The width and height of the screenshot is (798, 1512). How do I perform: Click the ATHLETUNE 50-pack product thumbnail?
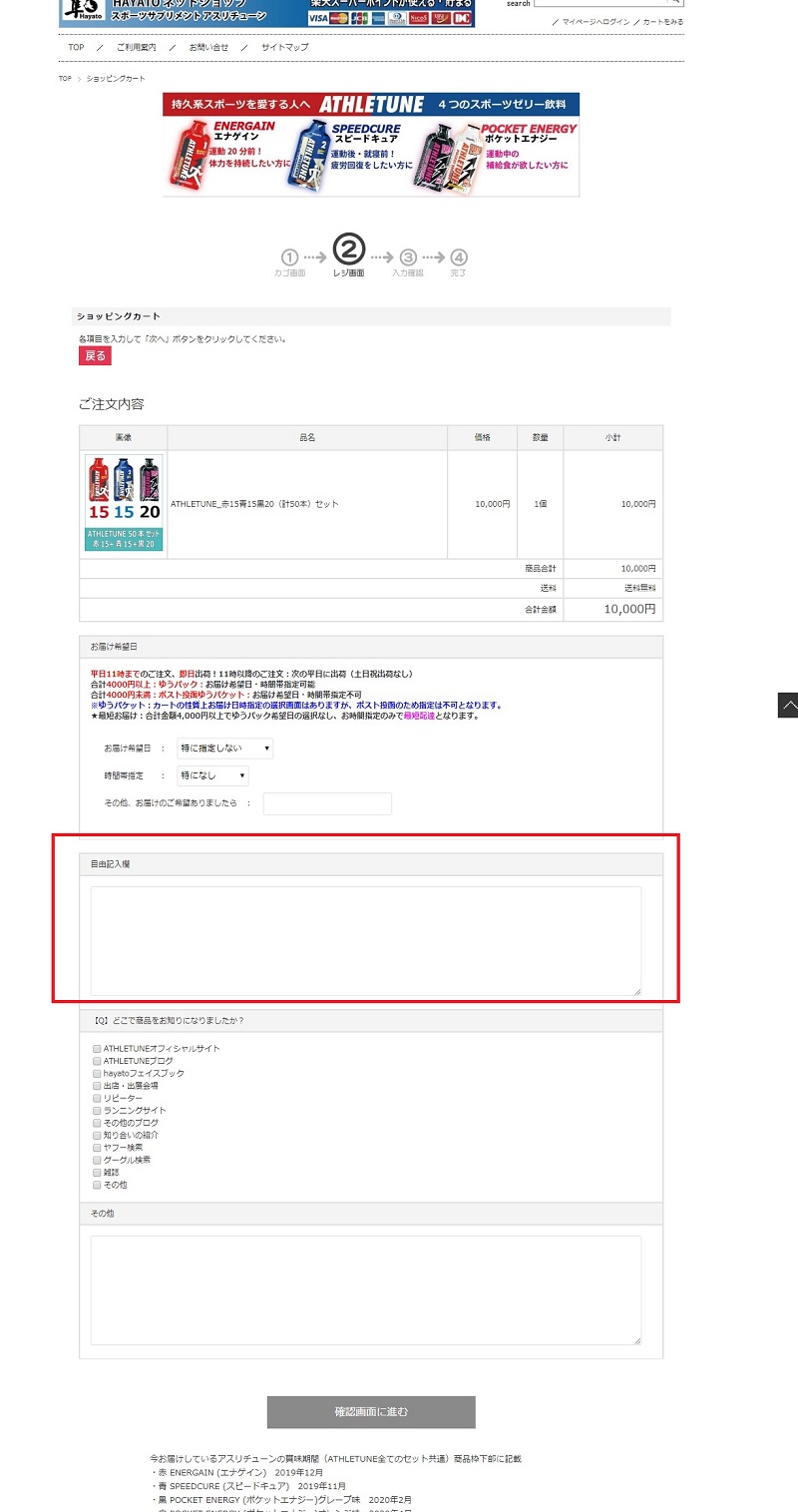pyautogui.click(x=124, y=503)
